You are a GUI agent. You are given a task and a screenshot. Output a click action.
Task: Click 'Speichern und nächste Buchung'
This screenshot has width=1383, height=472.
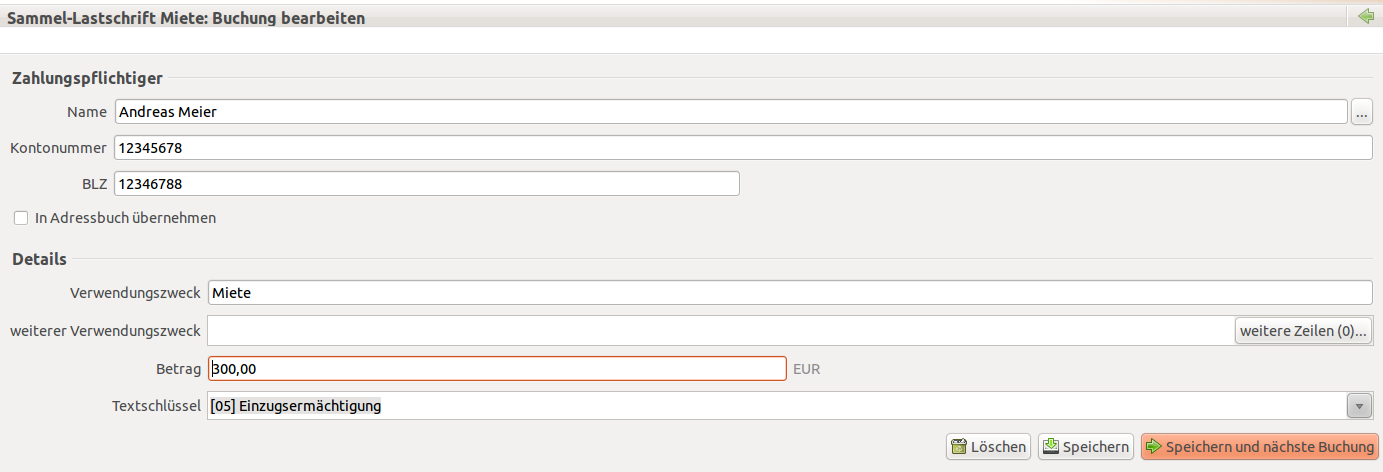(1259, 447)
